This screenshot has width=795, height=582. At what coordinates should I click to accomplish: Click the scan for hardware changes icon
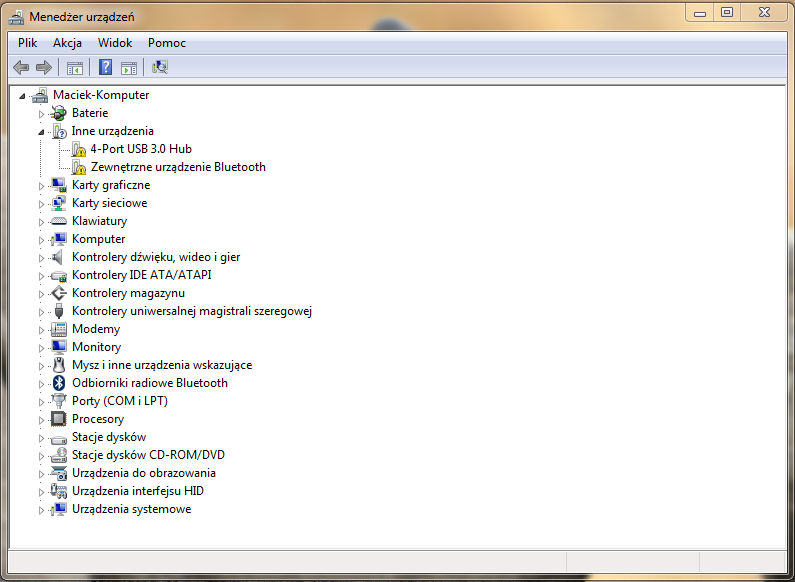click(x=160, y=67)
